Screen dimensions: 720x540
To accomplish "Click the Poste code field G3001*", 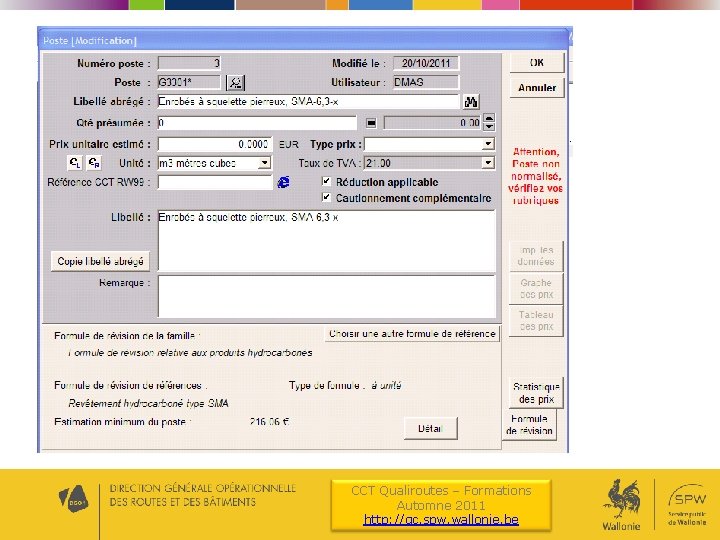I will (x=189, y=82).
